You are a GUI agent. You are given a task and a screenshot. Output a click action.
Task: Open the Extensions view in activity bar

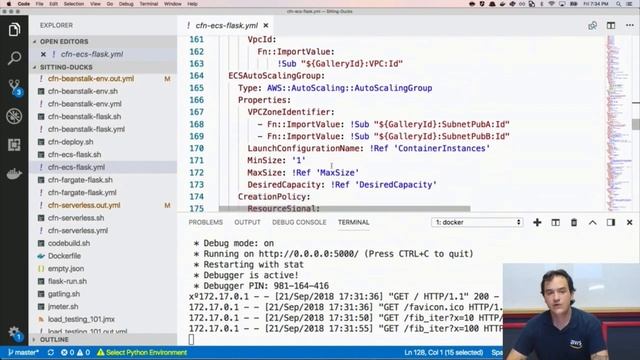tap(14, 145)
